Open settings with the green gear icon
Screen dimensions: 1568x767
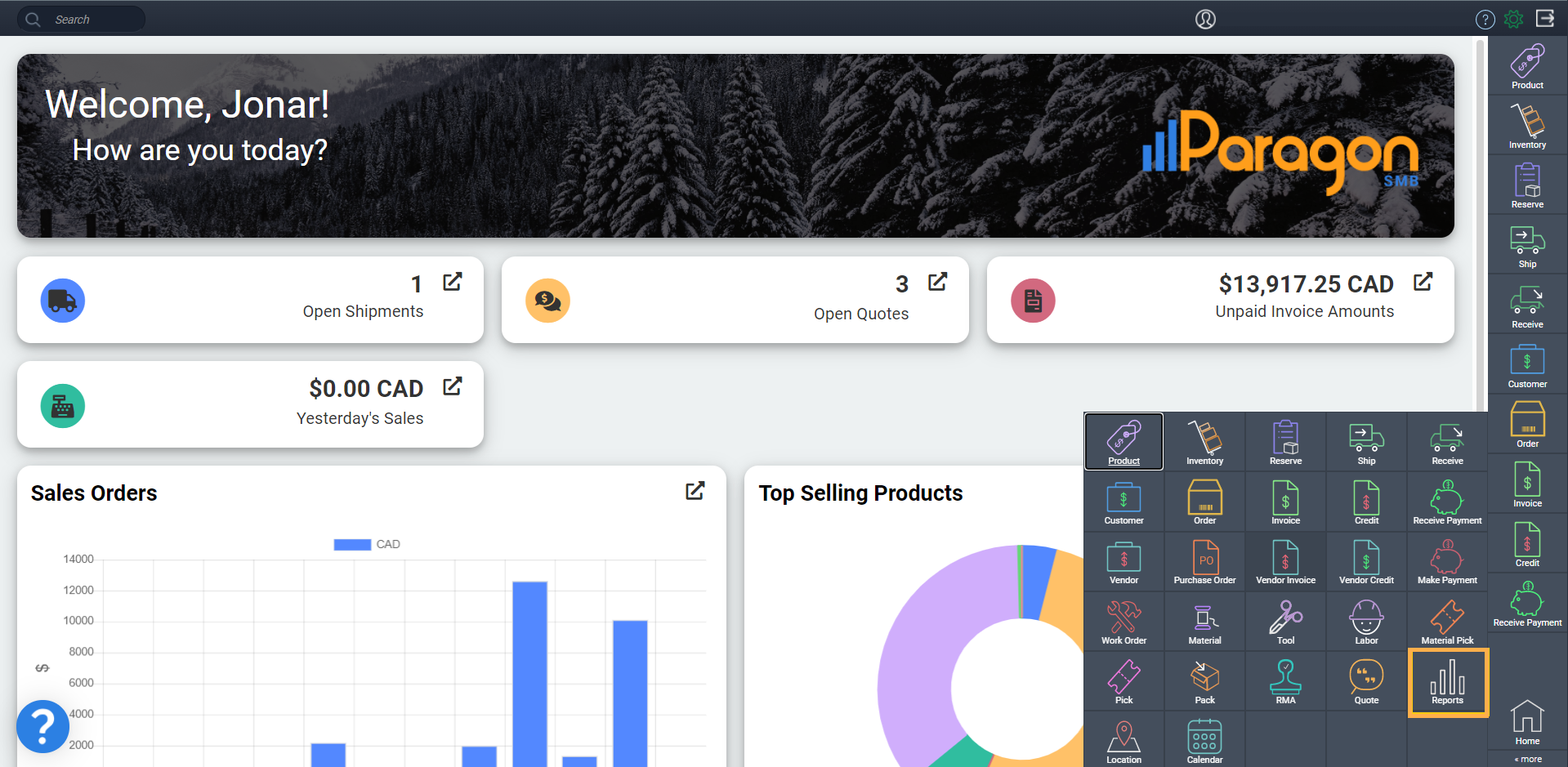1514,19
